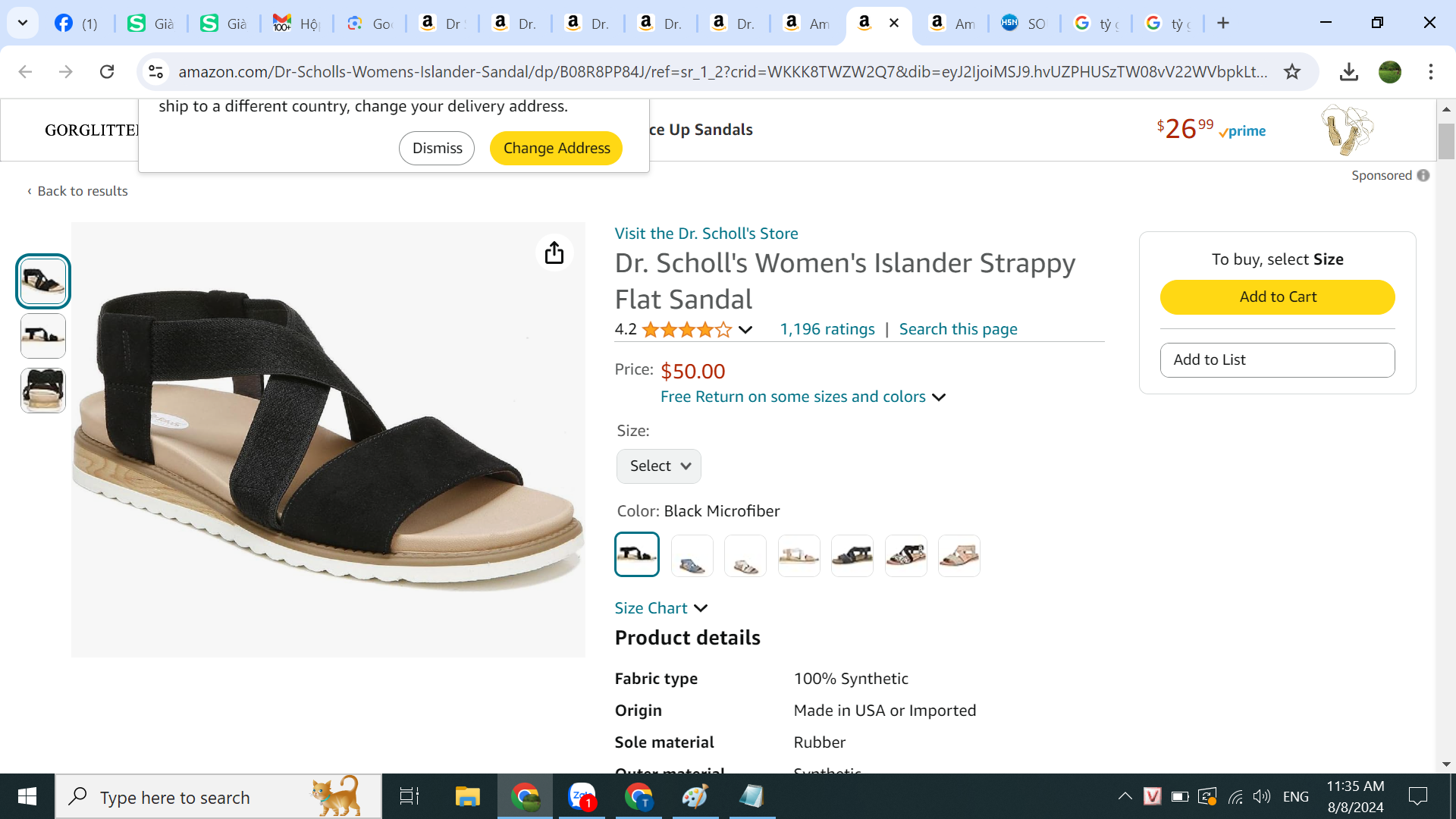Expand Free Return on sizes and colors
This screenshot has width=1456, height=819.
[x=802, y=397]
